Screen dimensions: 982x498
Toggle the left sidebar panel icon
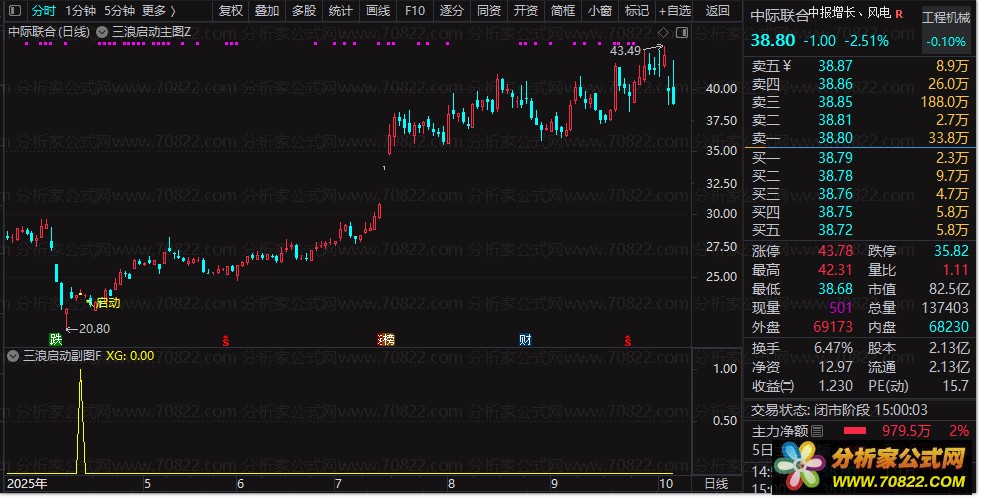tap(15, 11)
